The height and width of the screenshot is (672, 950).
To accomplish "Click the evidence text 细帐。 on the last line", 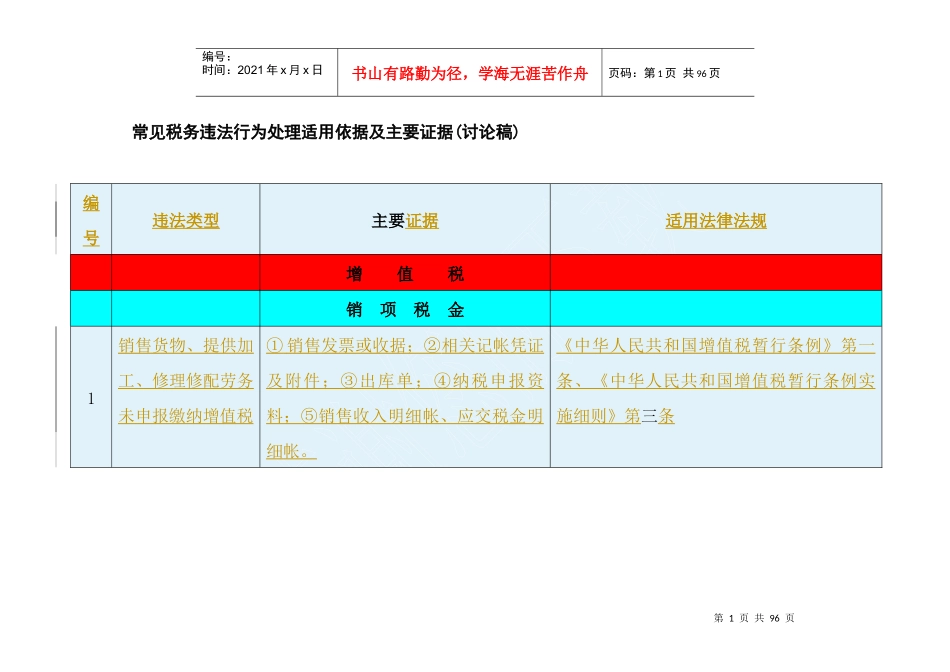I will click(x=291, y=451).
